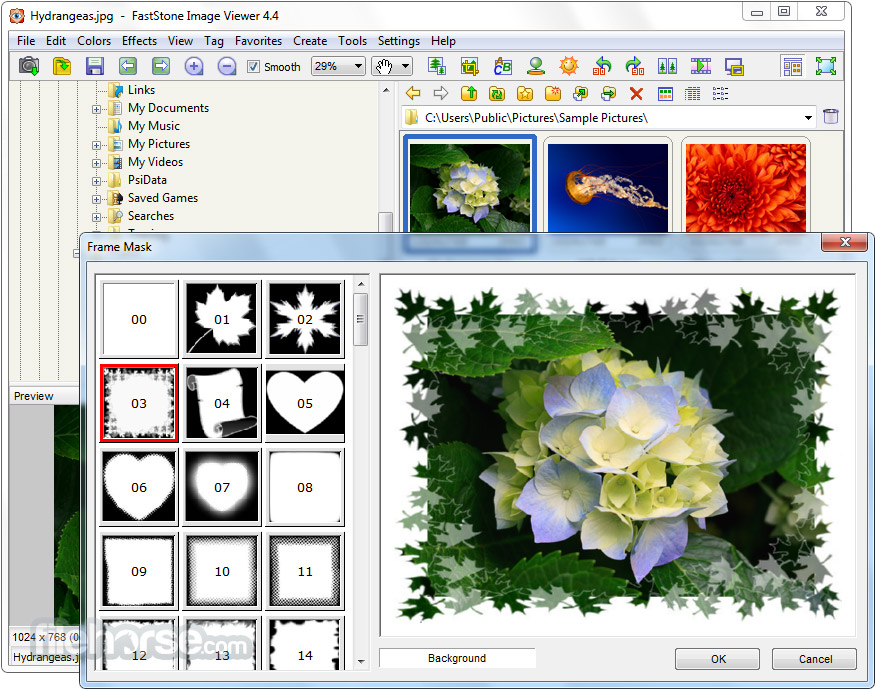Click Cancel in Frame Mask dialog
The width and height of the screenshot is (876, 690).
[x=815, y=659]
